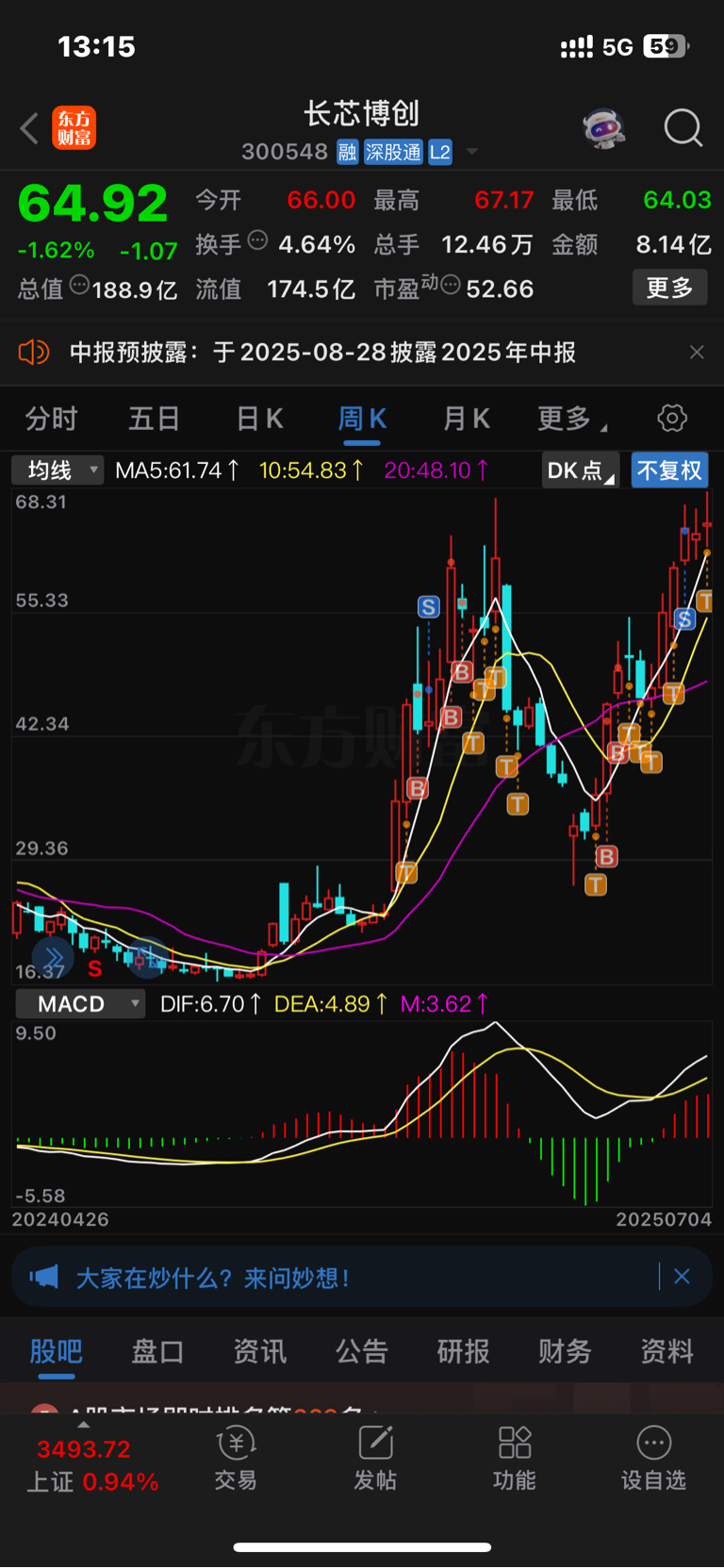Open the 资讯 tab

pos(259,1351)
